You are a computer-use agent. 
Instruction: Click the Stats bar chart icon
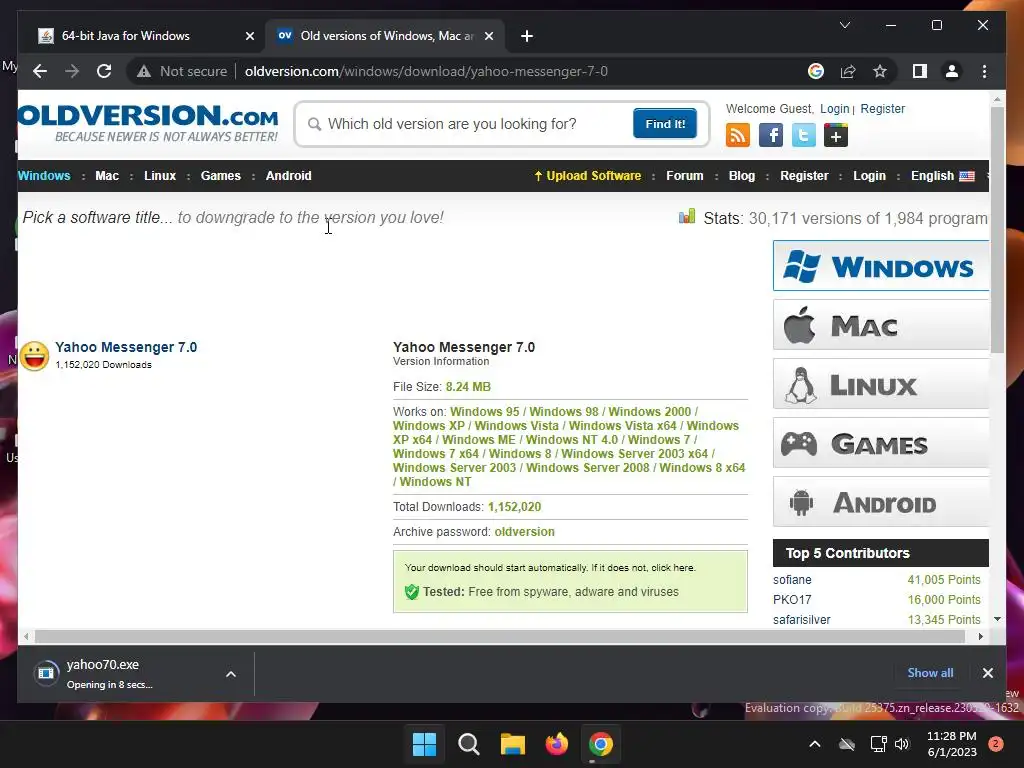(686, 216)
